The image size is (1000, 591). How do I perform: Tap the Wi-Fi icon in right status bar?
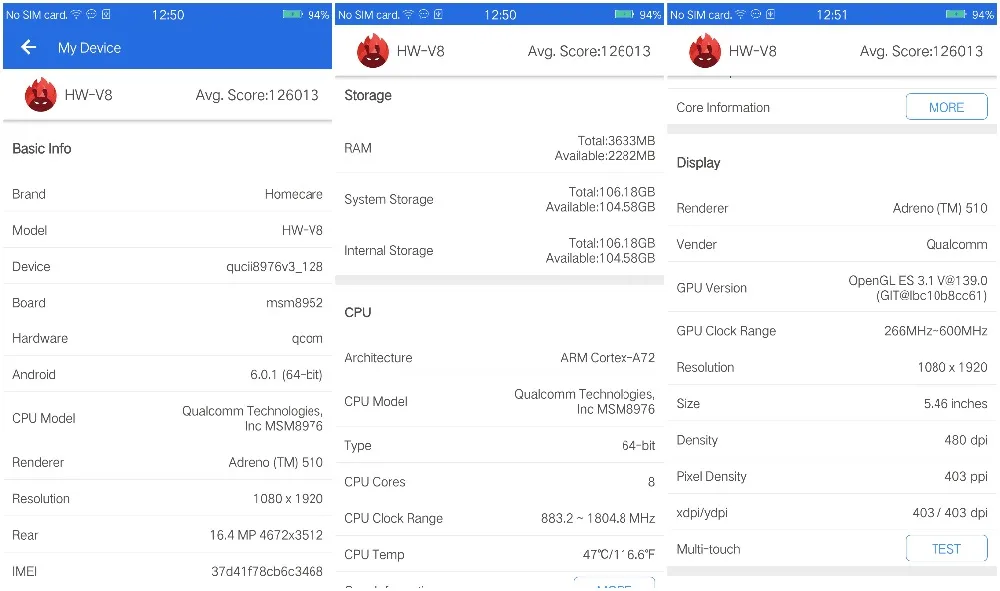coord(741,14)
